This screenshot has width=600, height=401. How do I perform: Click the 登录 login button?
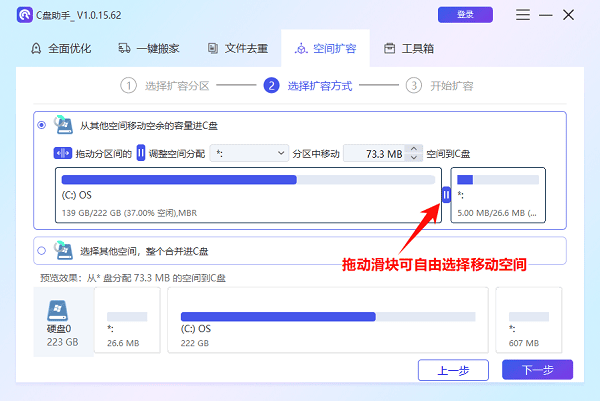click(x=465, y=15)
